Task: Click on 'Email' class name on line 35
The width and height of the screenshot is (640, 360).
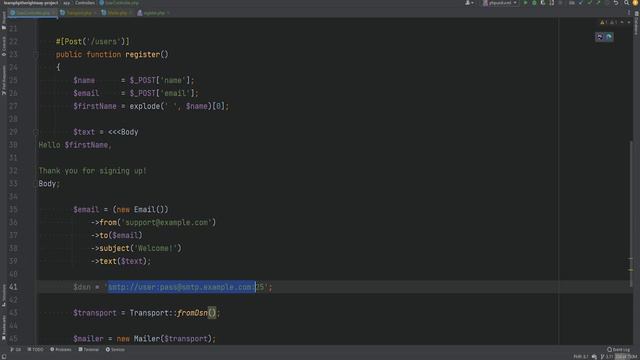Action: coord(144,209)
